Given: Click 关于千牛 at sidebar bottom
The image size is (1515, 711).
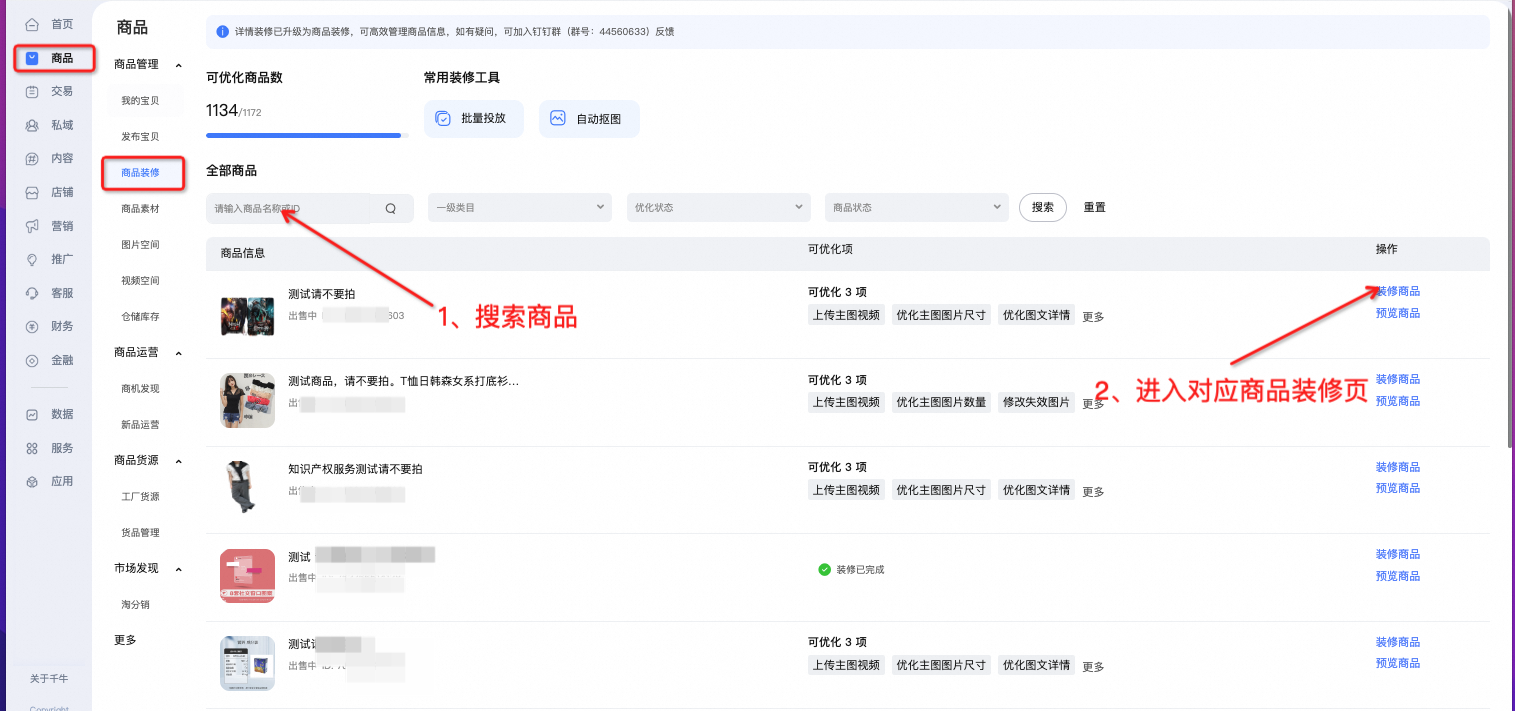Looking at the screenshot, I should coord(48,678).
